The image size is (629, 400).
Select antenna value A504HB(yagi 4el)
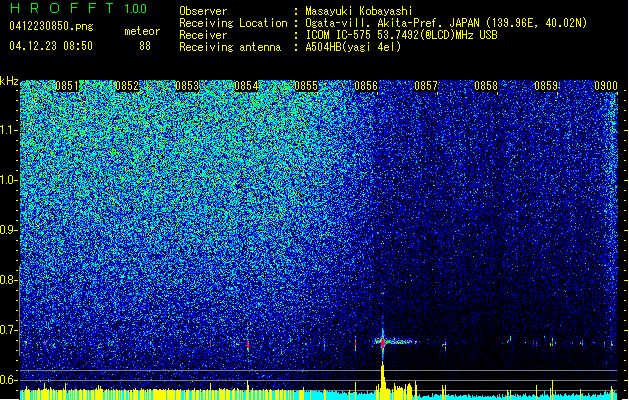tap(353, 47)
